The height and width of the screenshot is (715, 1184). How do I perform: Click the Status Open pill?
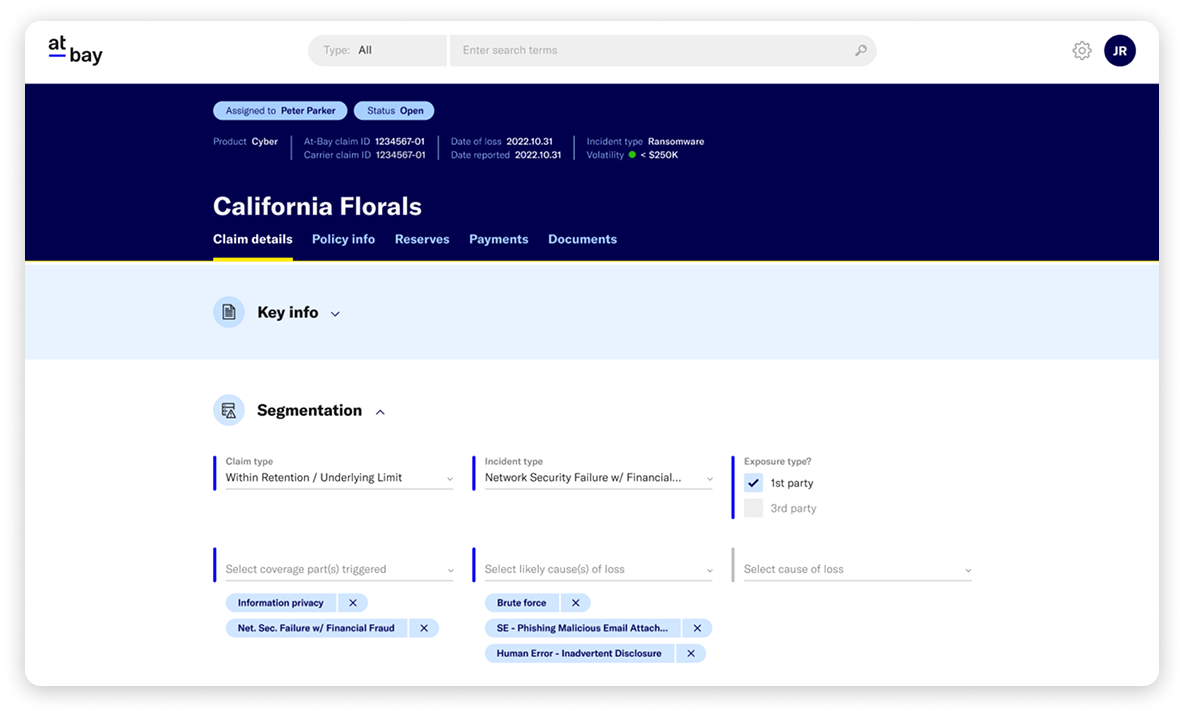click(x=394, y=111)
